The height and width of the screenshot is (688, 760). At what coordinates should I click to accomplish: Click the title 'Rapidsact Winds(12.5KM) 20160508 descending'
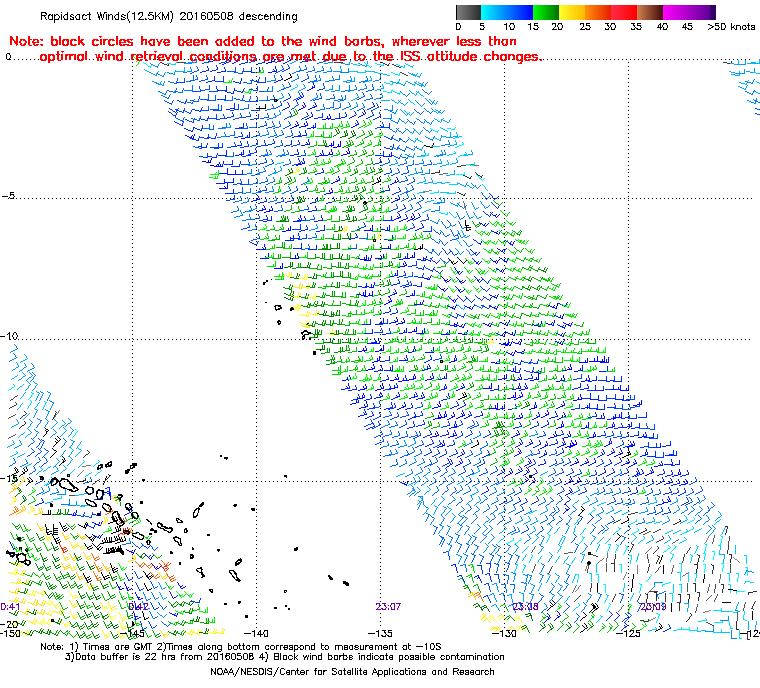pyautogui.click(x=169, y=16)
